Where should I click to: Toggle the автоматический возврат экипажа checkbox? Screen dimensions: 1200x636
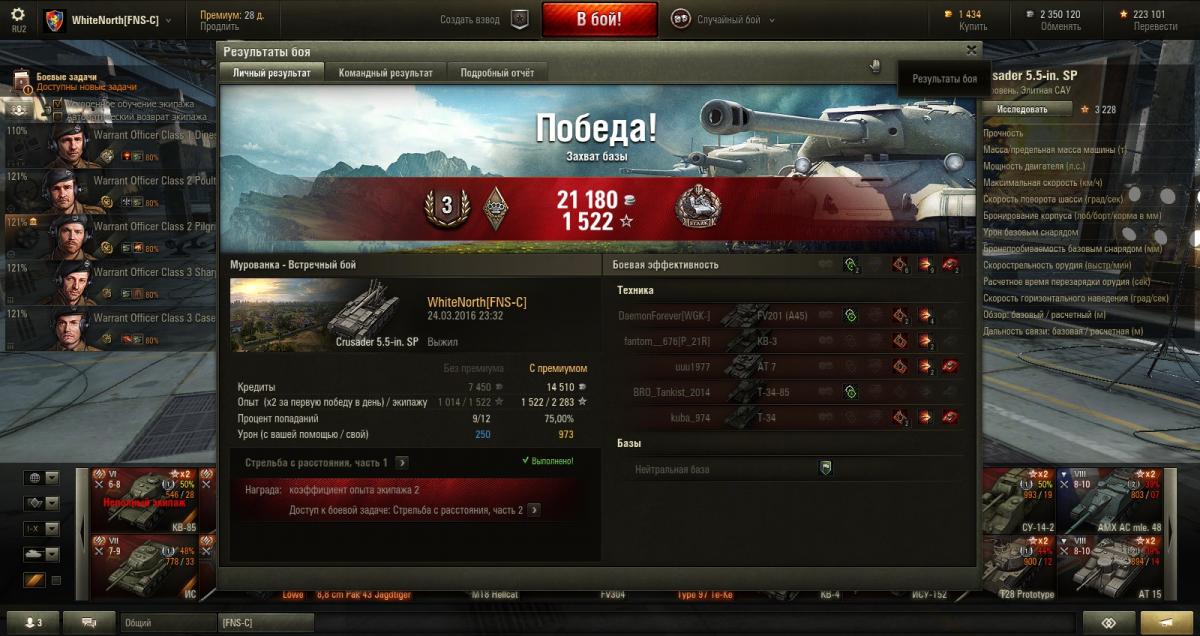[x=58, y=116]
